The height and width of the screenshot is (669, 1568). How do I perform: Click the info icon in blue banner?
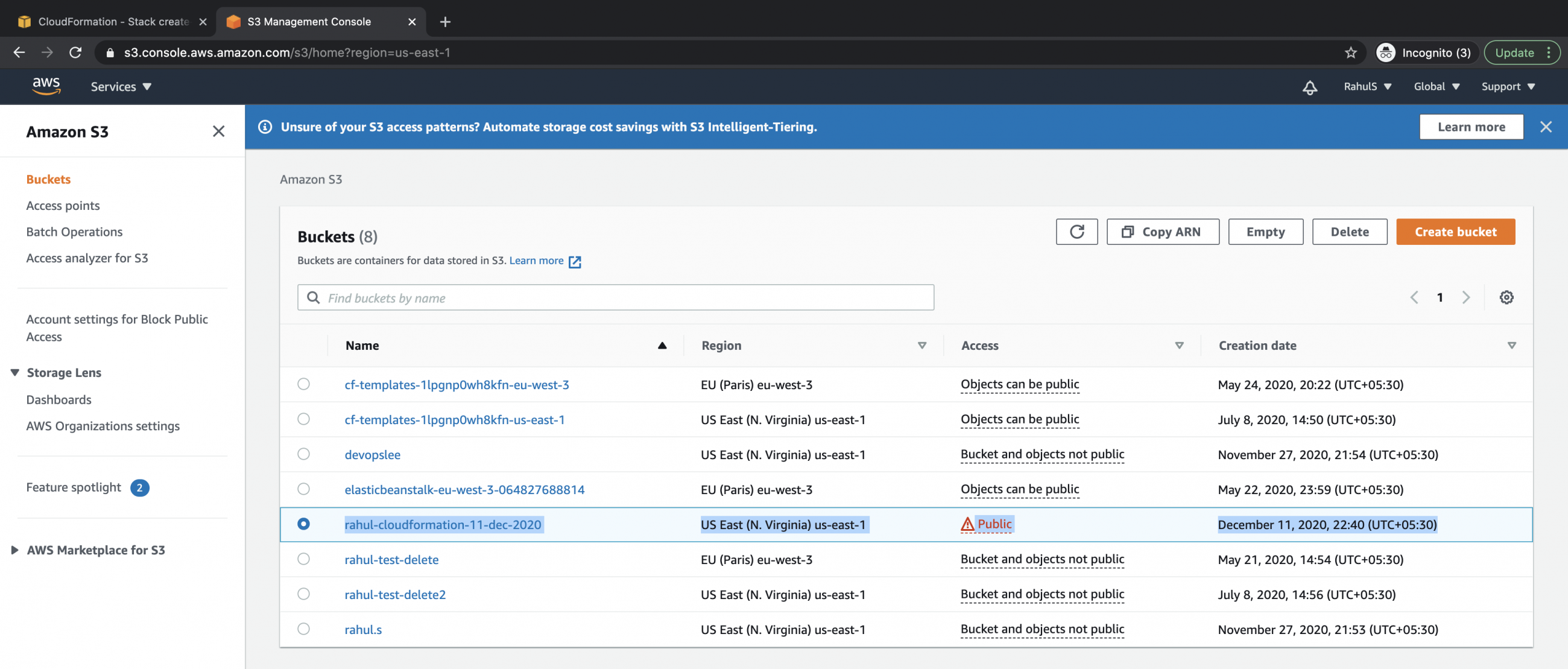[265, 127]
